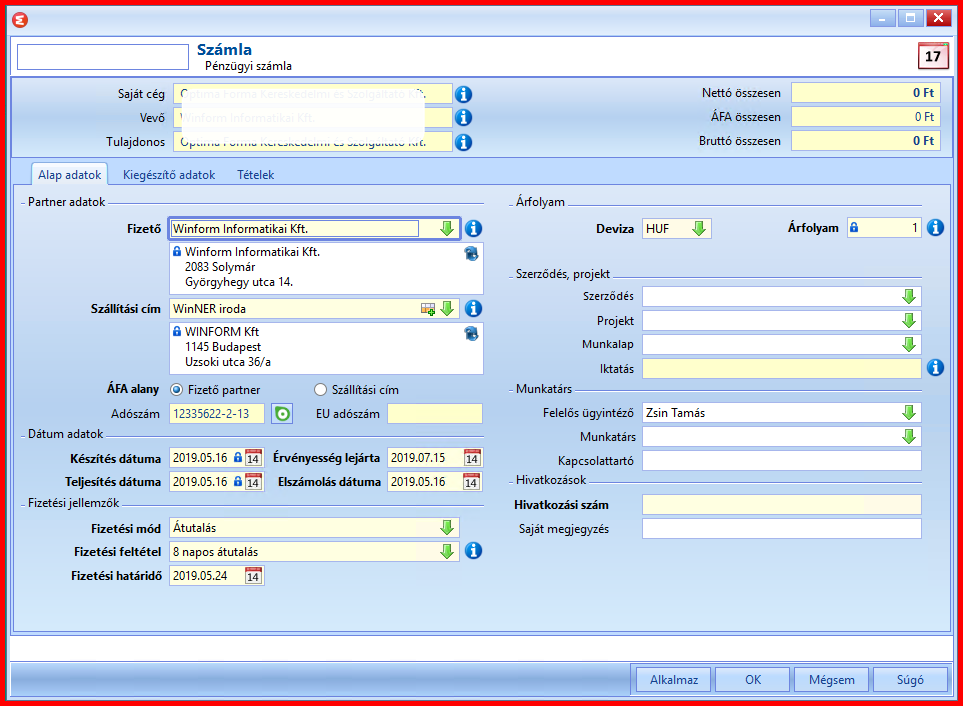
Task: Switch to the Kiegészítő adatok tab
Action: (x=169, y=175)
